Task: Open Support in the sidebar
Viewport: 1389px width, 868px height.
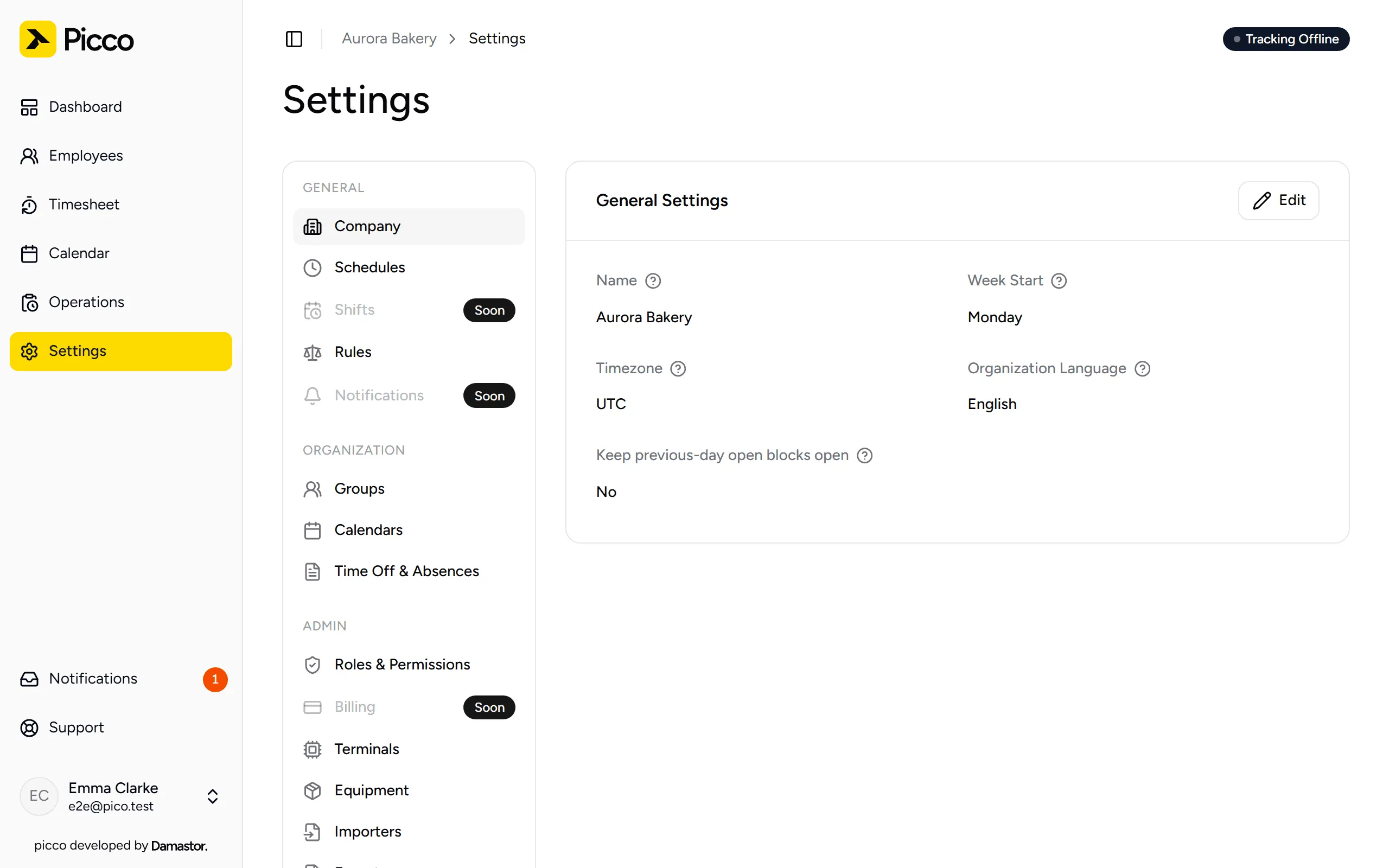Action: [x=121, y=727]
